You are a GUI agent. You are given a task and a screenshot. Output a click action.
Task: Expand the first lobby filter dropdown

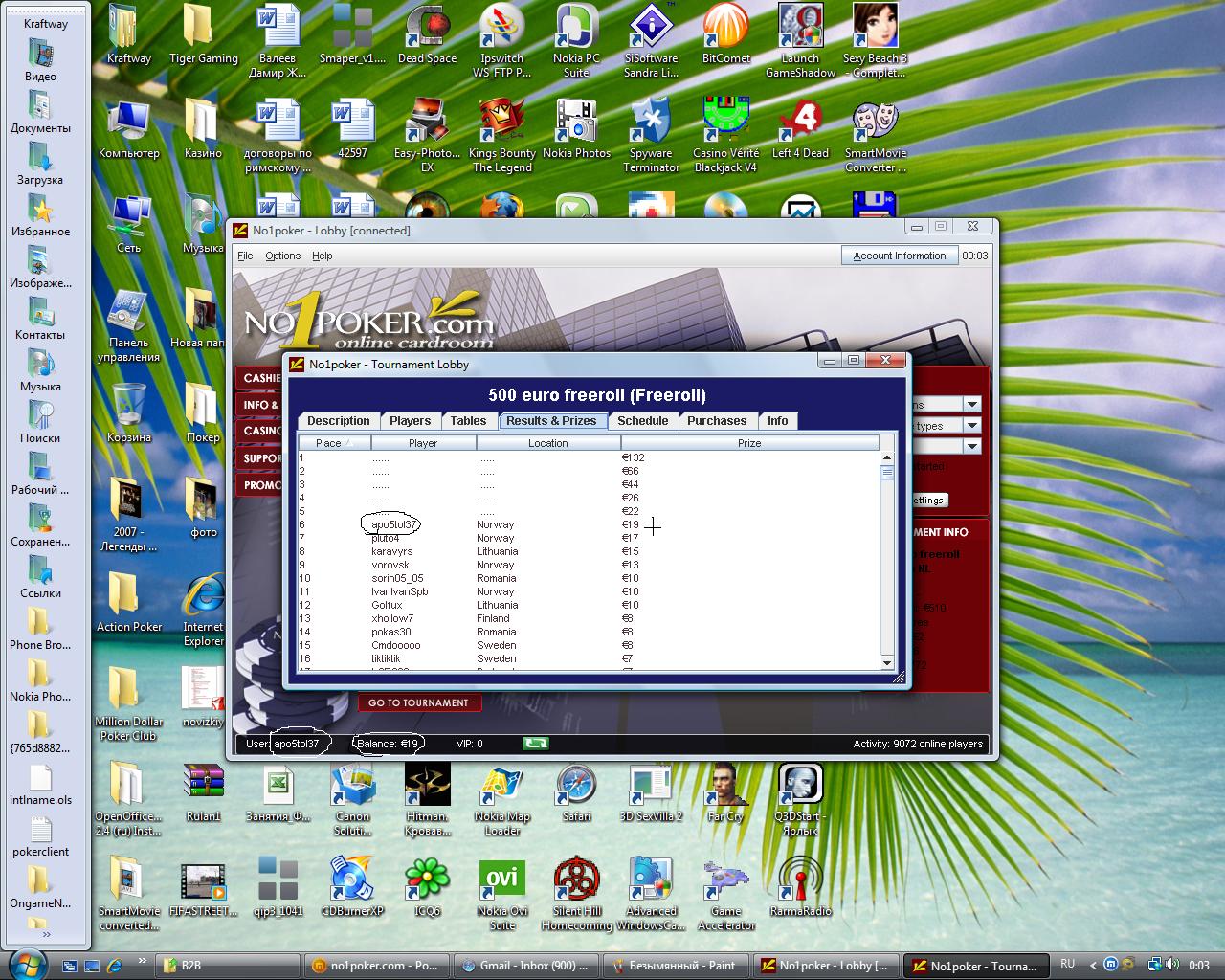971,404
